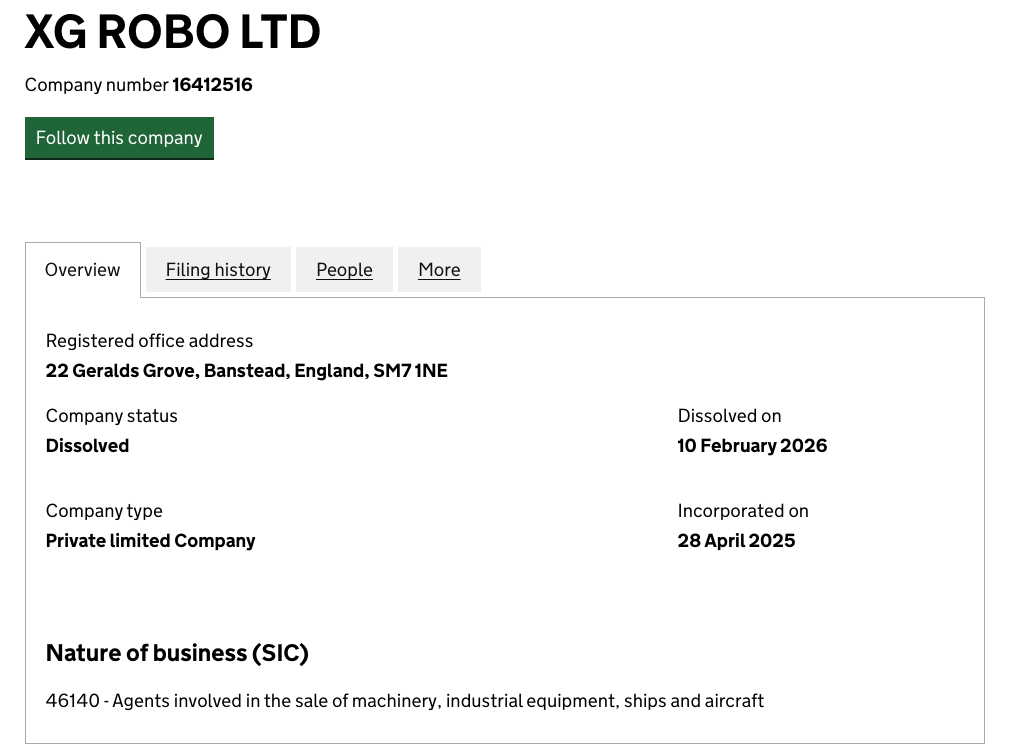This screenshot has width=1032, height=755.
Task: Click the Private limited Company value
Action: click(x=150, y=541)
